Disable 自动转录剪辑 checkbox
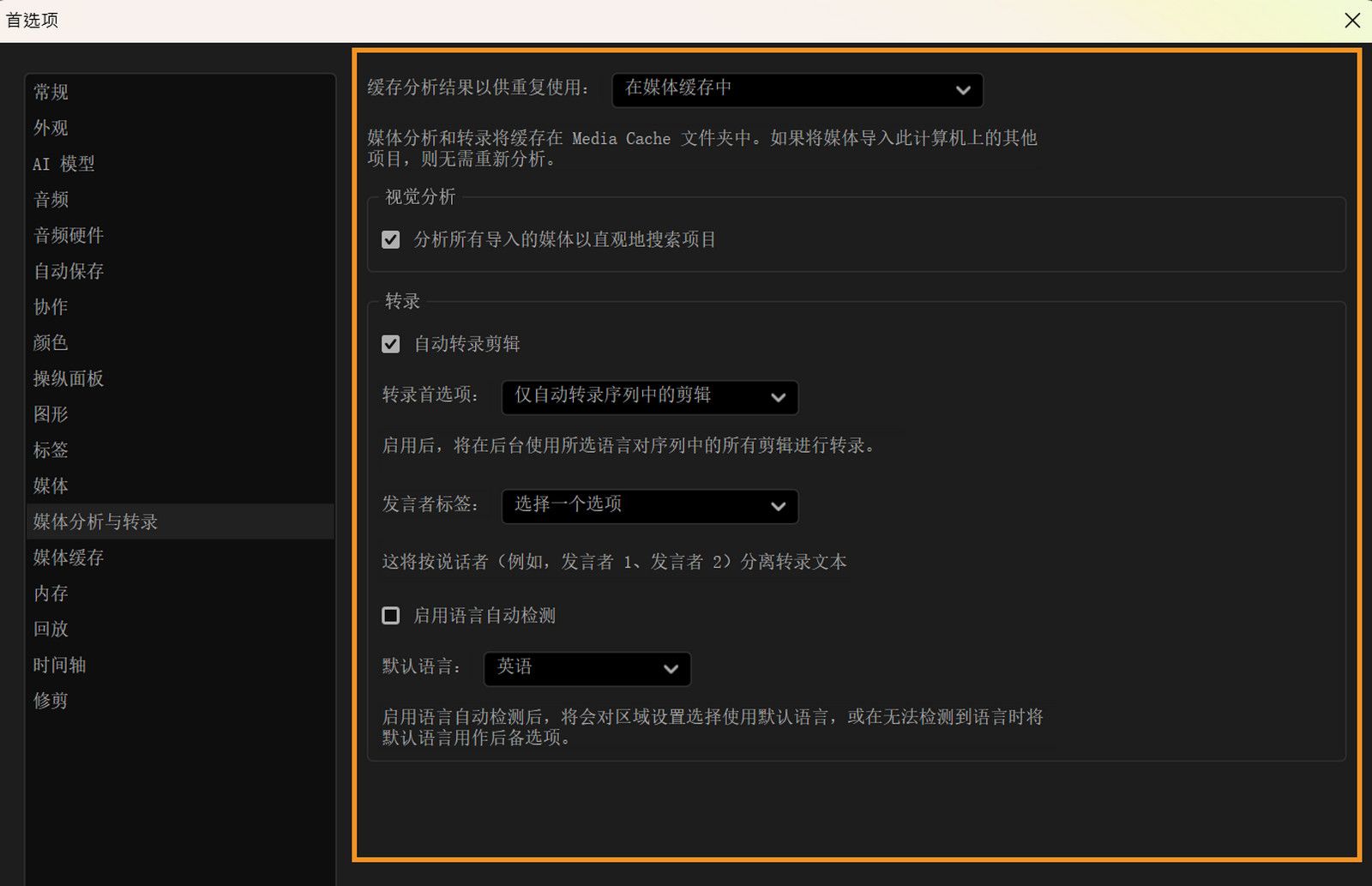 click(x=391, y=344)
